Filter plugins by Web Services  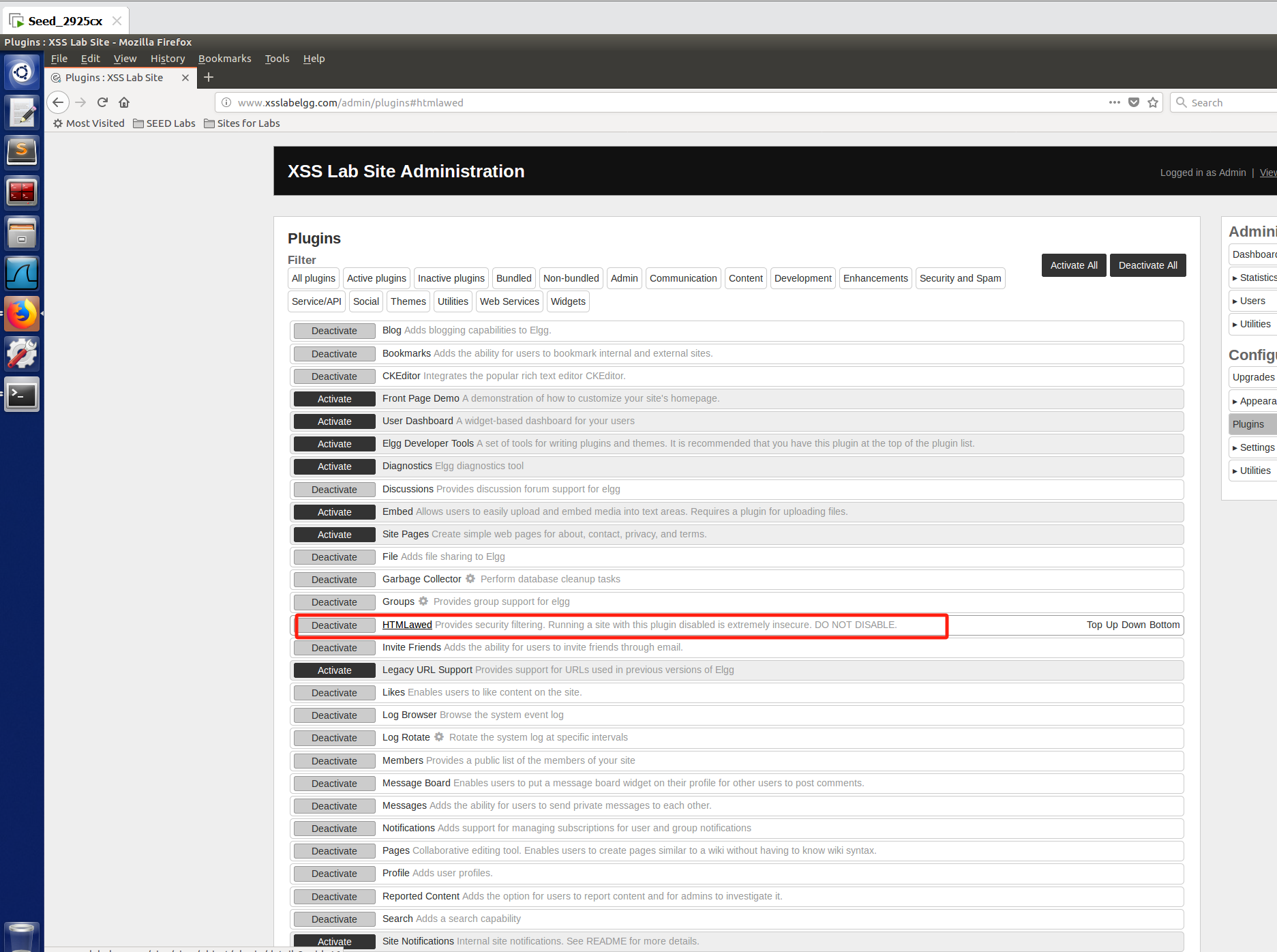509,301
